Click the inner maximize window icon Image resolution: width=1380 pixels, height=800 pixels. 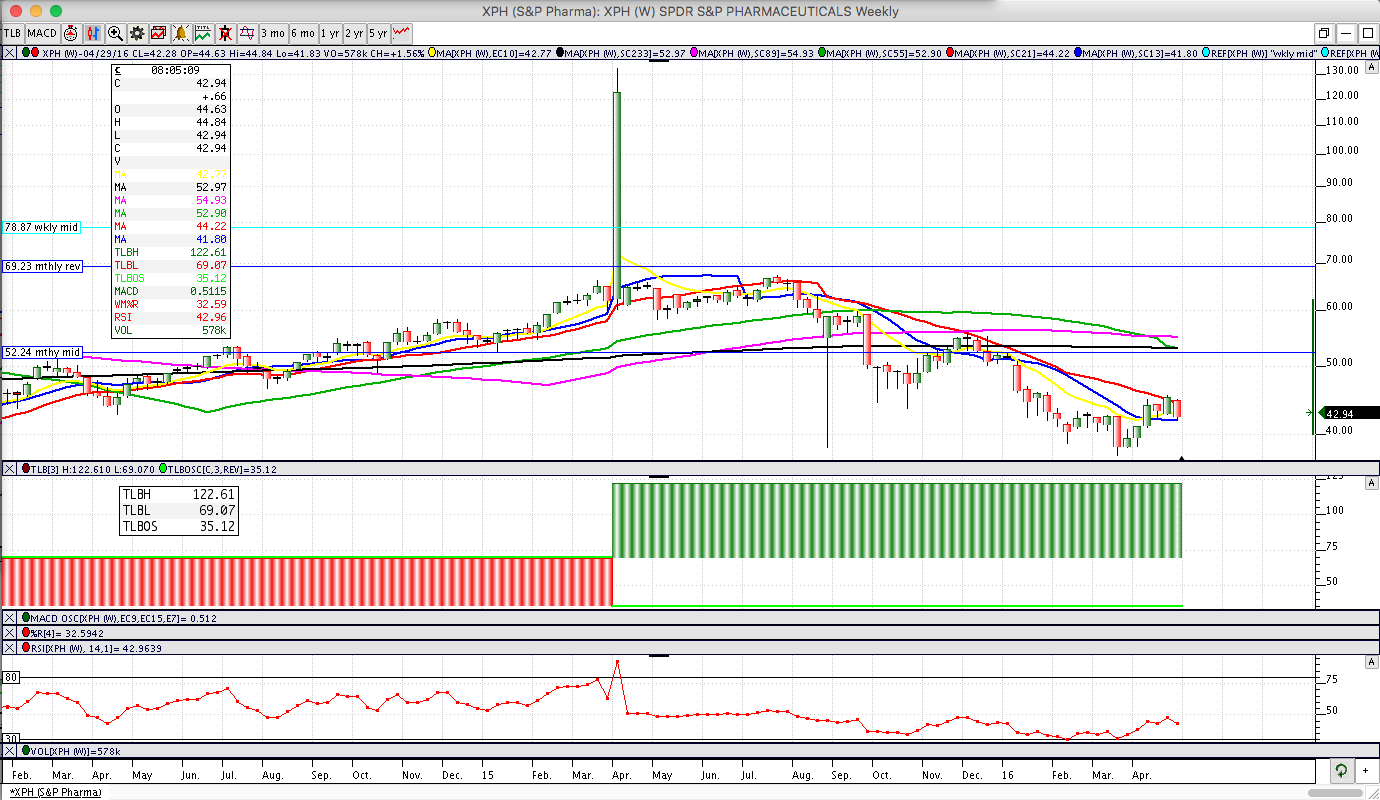[x=1367, y=33]
